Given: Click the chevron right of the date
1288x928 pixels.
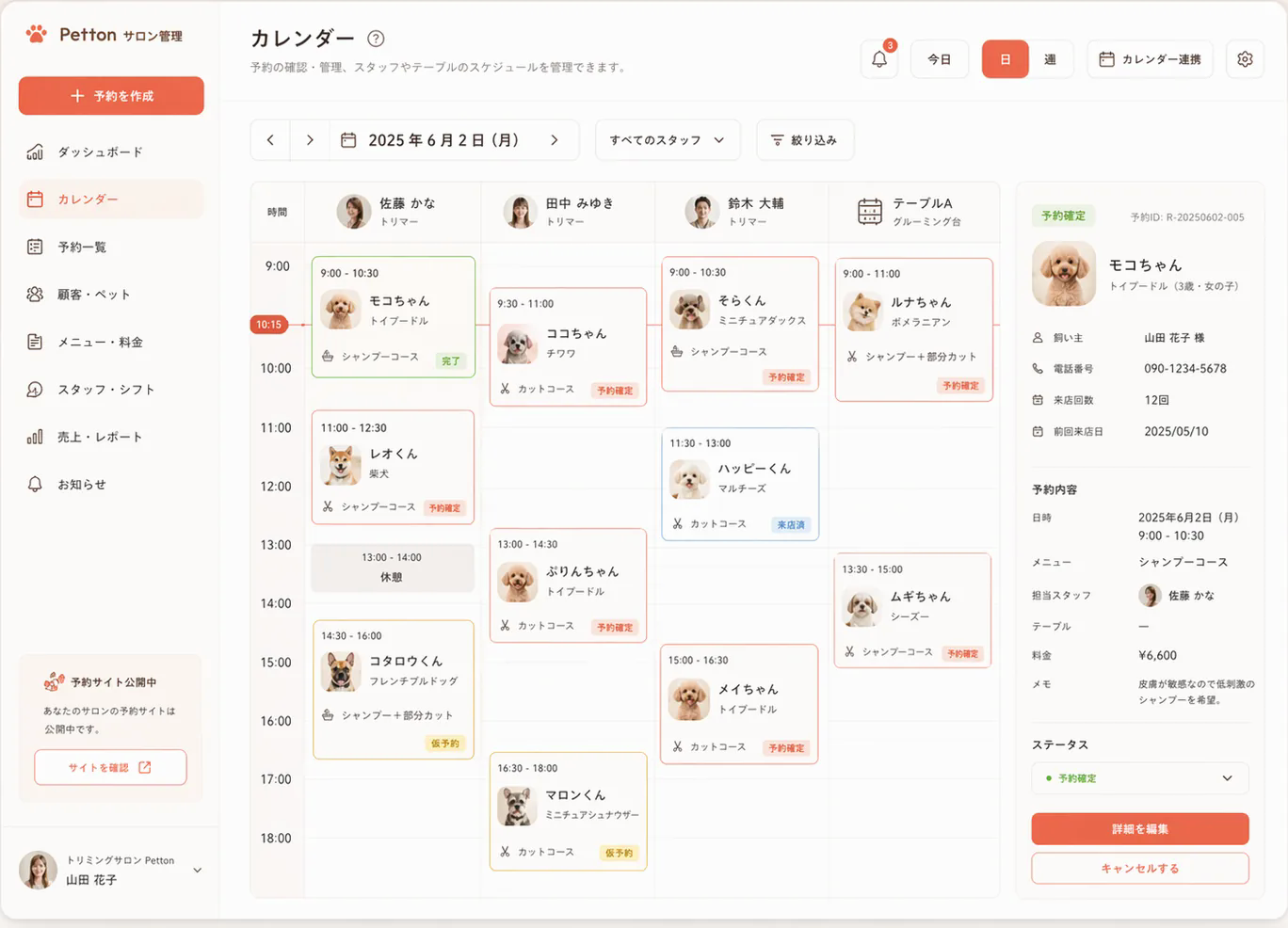Looking at the screenshot, I should click(x=555, y=140).
